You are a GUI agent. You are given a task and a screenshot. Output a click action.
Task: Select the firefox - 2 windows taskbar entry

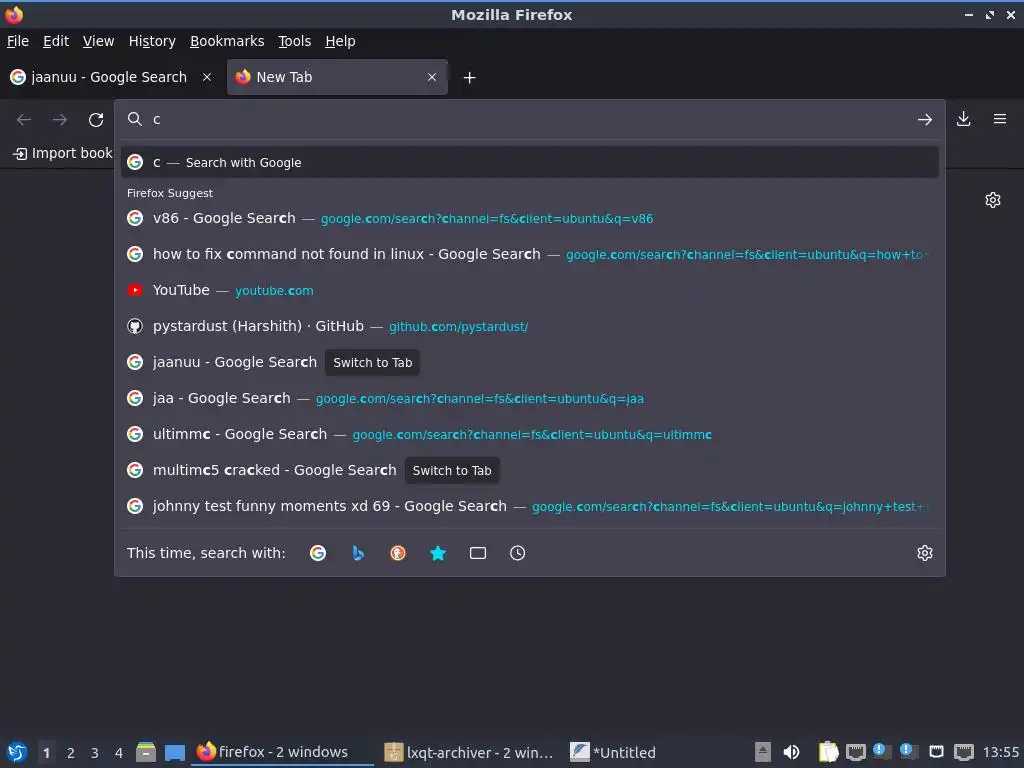[x=282, y=752]
